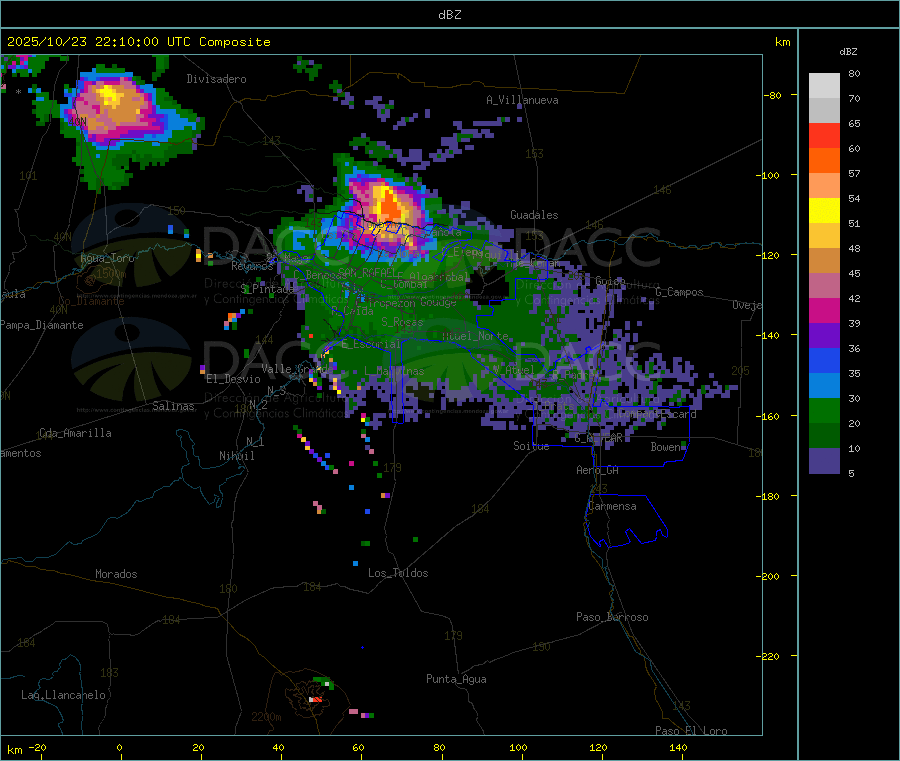This screenshot has height=761, width=900.
Task: Click the intense storm core near Divisadero
Action: [109, 95]
